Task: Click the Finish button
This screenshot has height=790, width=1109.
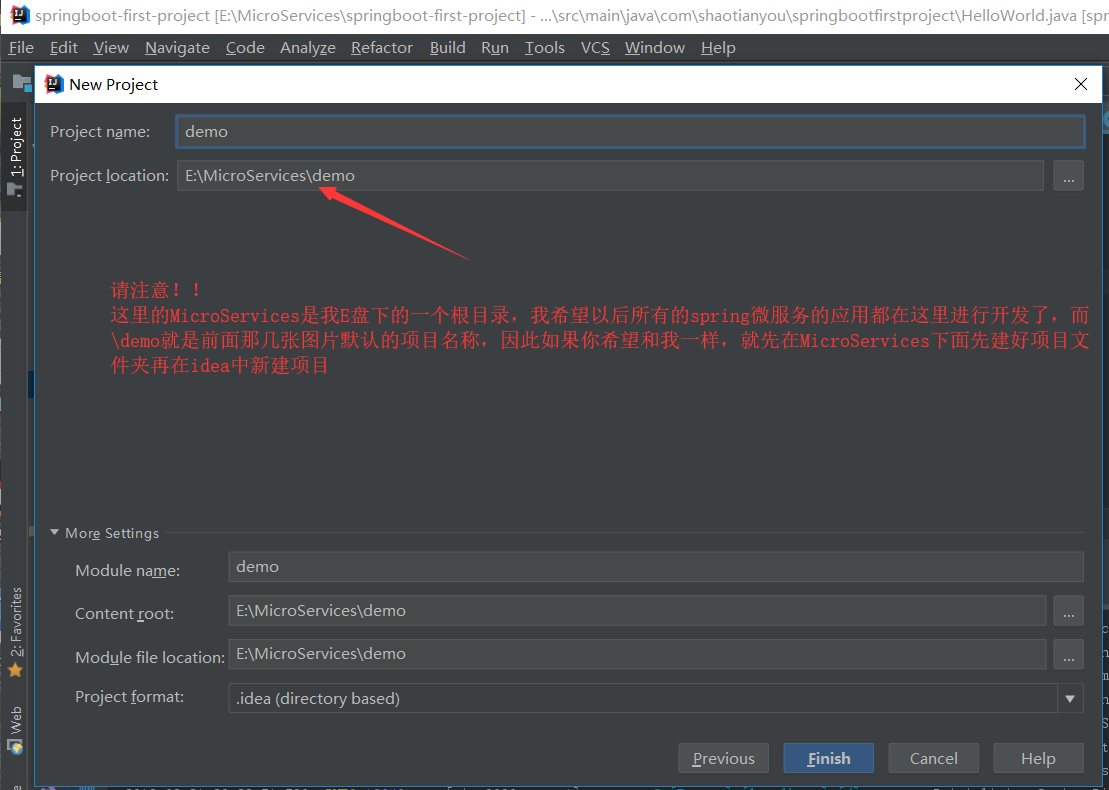Action: [x=828, y=758]
